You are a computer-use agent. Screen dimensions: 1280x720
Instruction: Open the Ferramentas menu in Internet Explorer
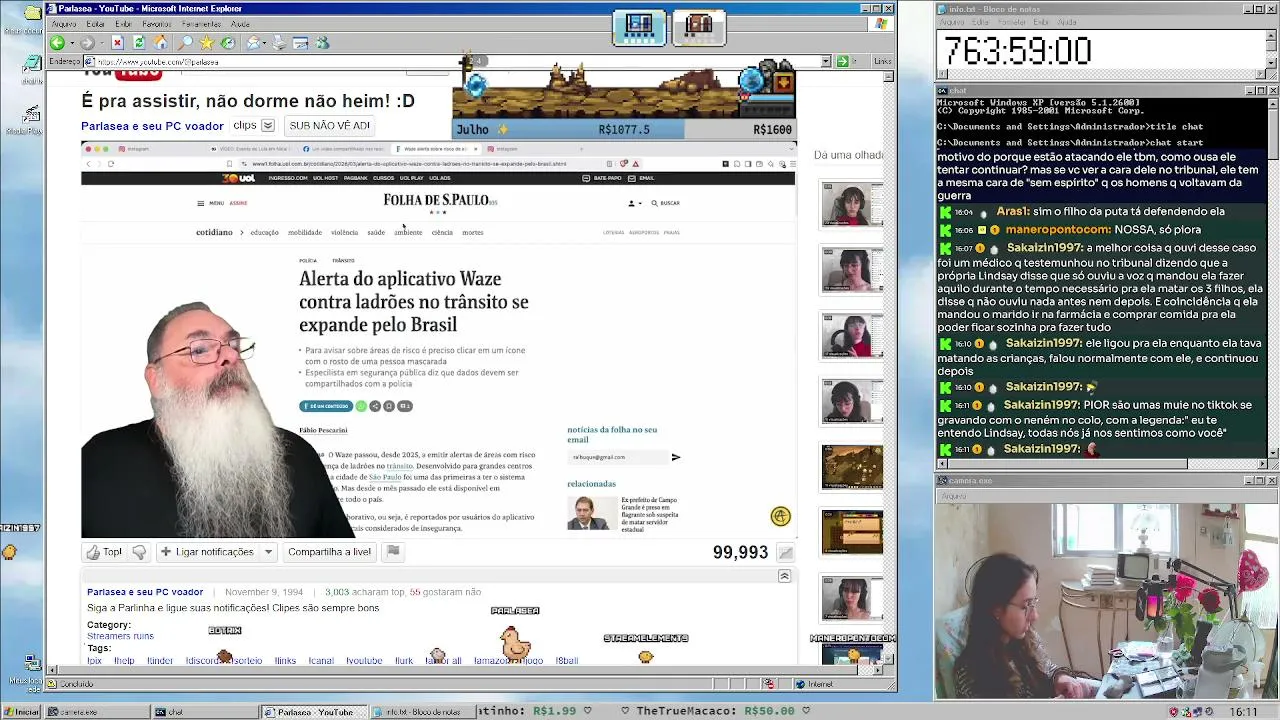tap(201, 24)
